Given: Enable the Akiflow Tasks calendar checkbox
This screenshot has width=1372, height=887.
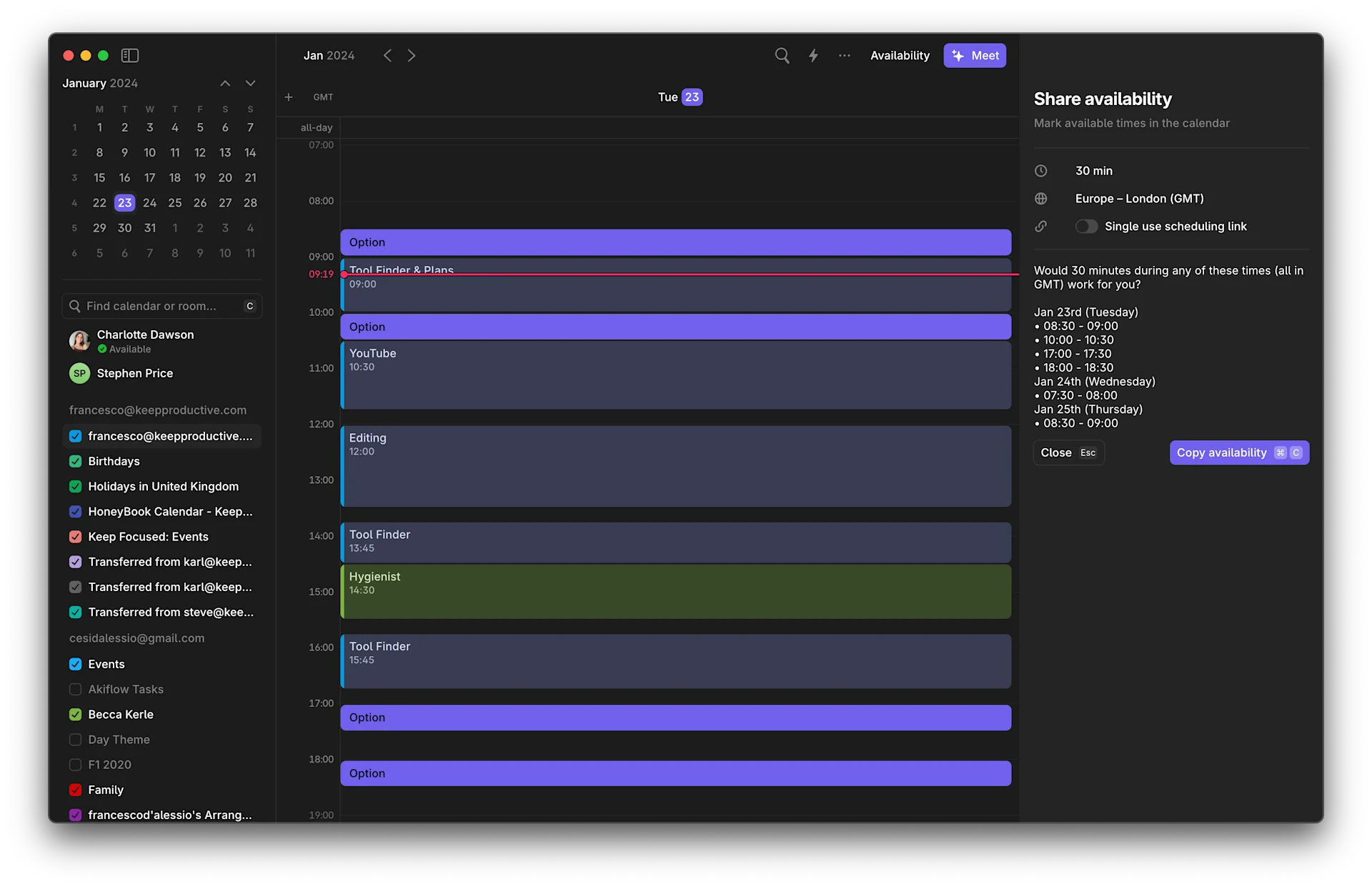Looking at the screenshot, I should click(x=75, y=689).
